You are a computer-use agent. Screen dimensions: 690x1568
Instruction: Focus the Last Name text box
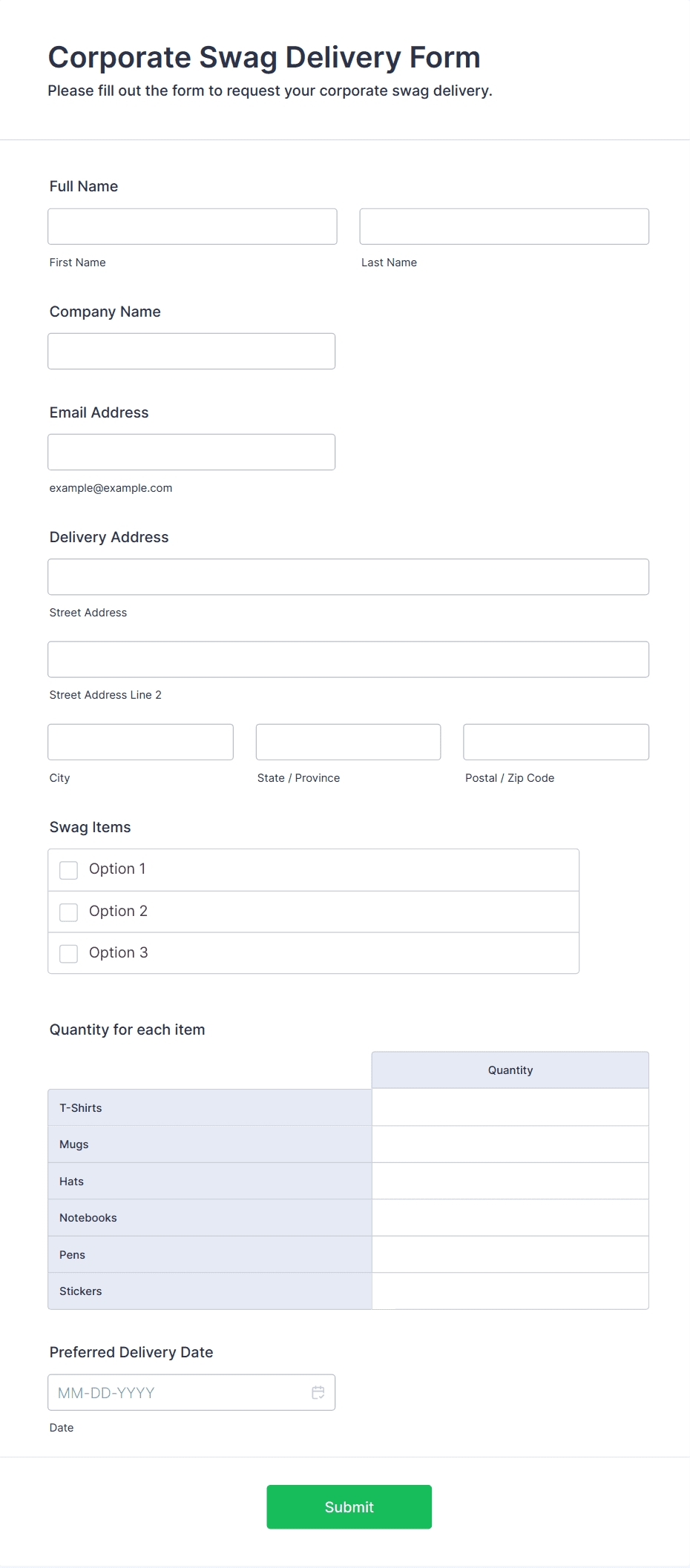[504, 226]
